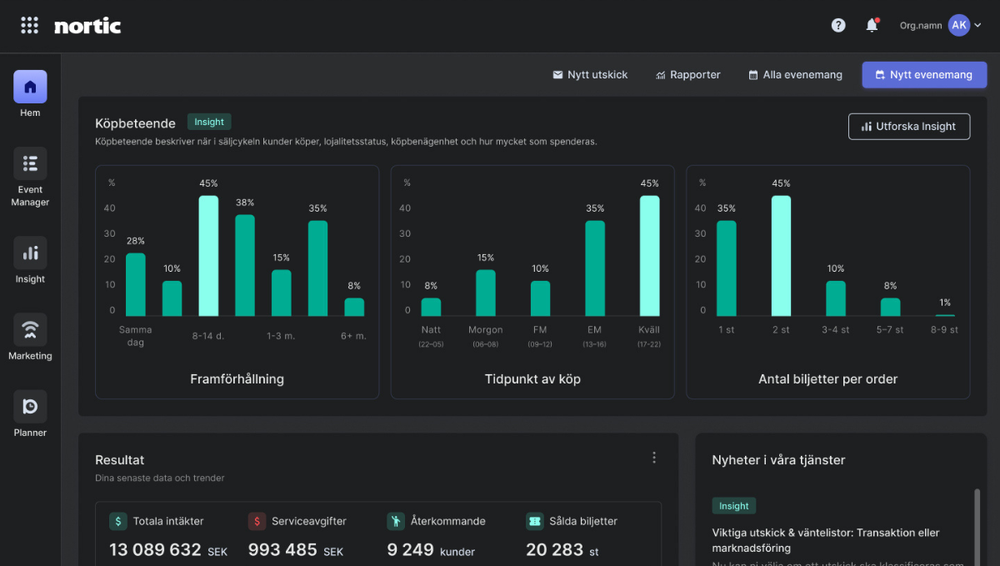Go to Hem in the sidebar
Image resolution: width=1000 pixels, height=566 pixels.
(30, 94)
